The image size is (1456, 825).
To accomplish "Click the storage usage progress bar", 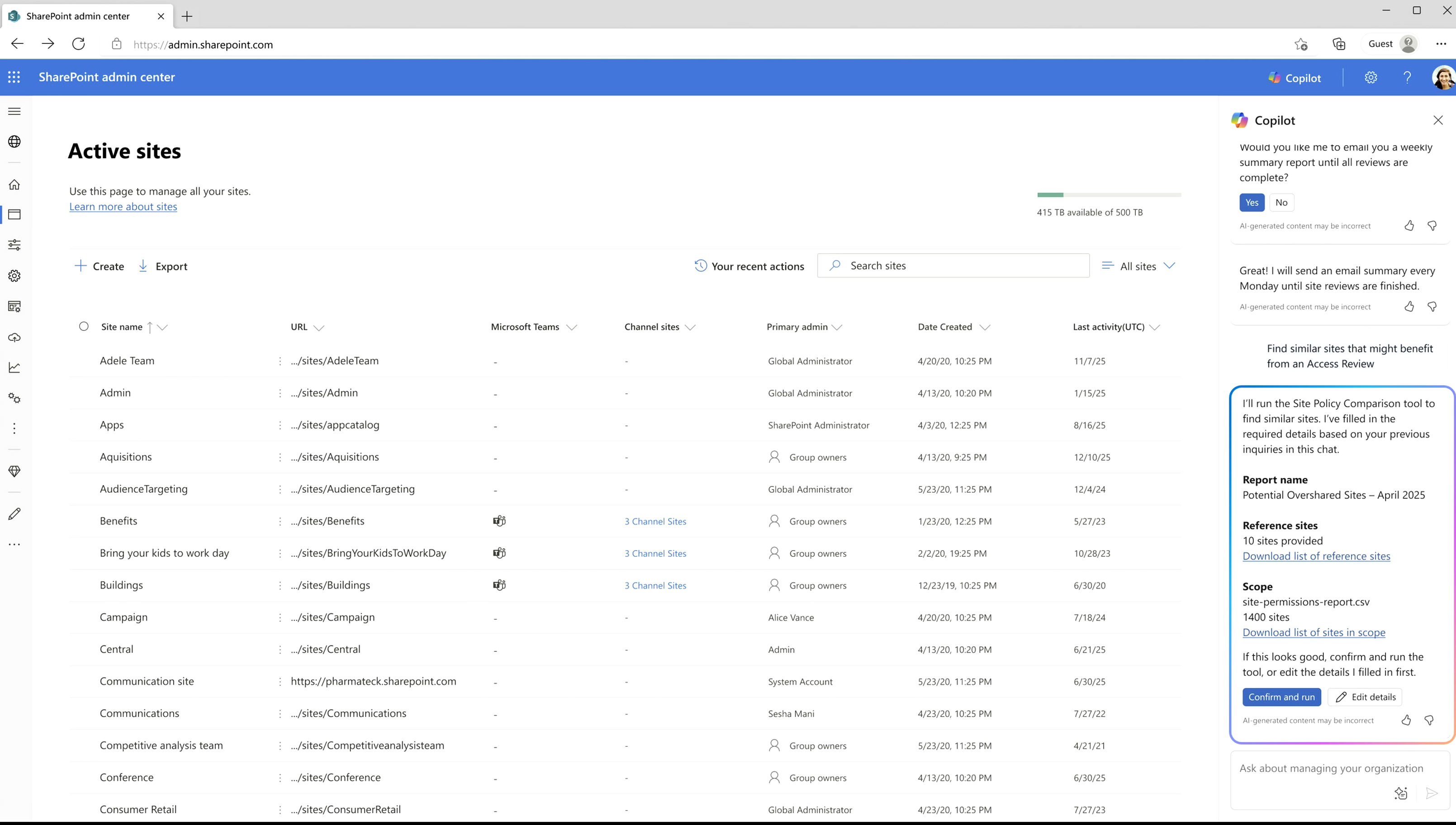I will coord(1109,195).
